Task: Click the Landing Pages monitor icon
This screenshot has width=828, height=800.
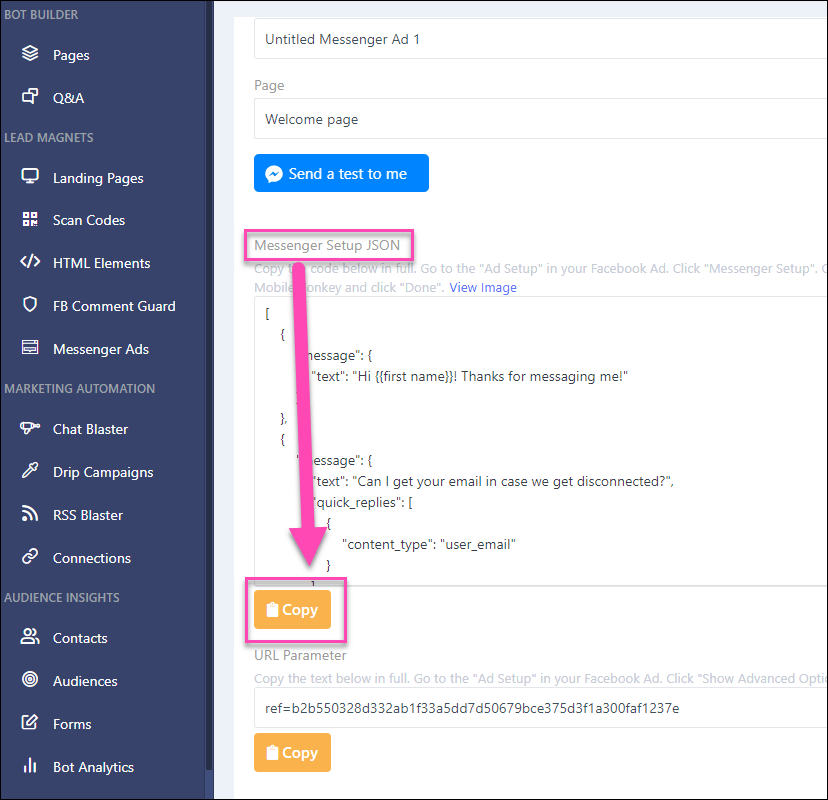Action: click(30, 176)
